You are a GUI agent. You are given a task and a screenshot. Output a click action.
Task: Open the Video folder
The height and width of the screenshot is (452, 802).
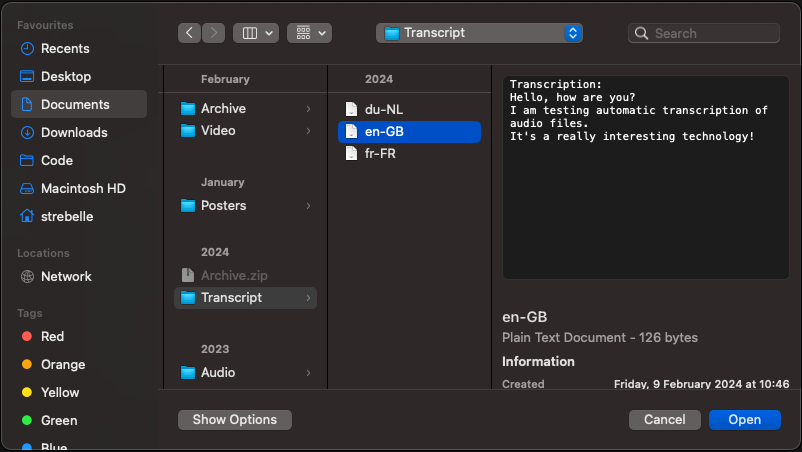pos(246,131)
